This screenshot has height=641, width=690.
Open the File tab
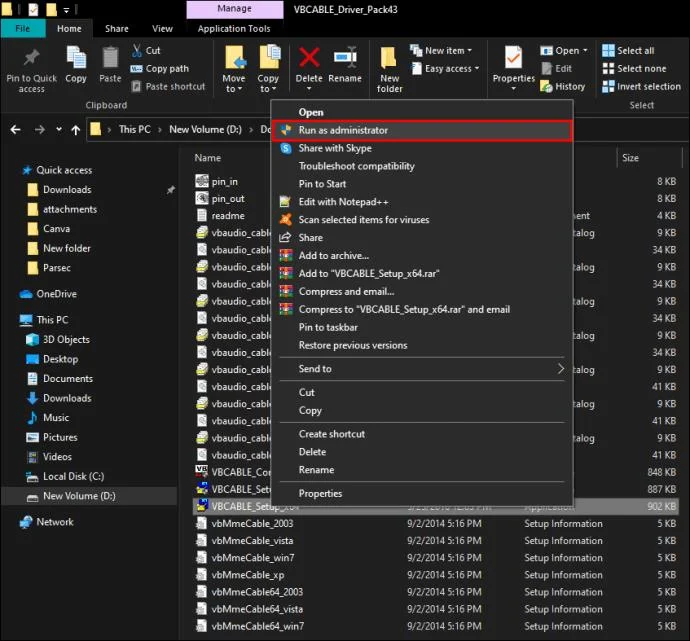point(23,29)
